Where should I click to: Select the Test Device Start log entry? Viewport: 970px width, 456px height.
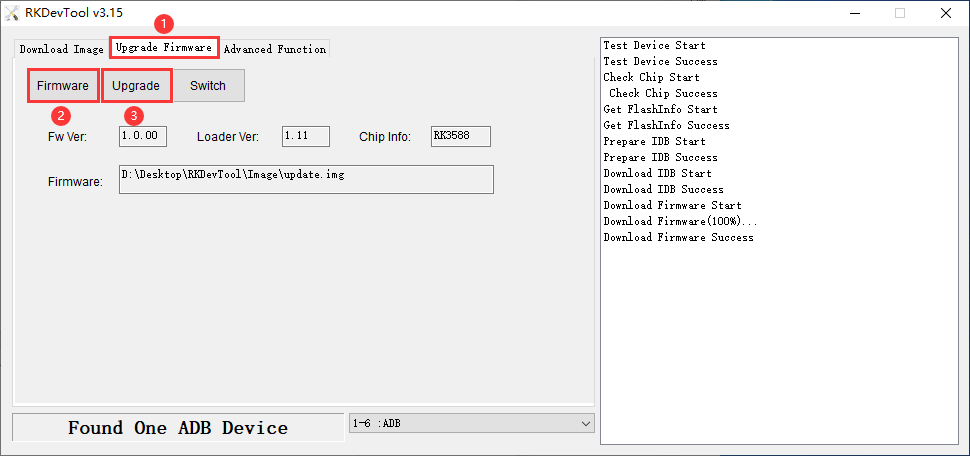(654, 46)
